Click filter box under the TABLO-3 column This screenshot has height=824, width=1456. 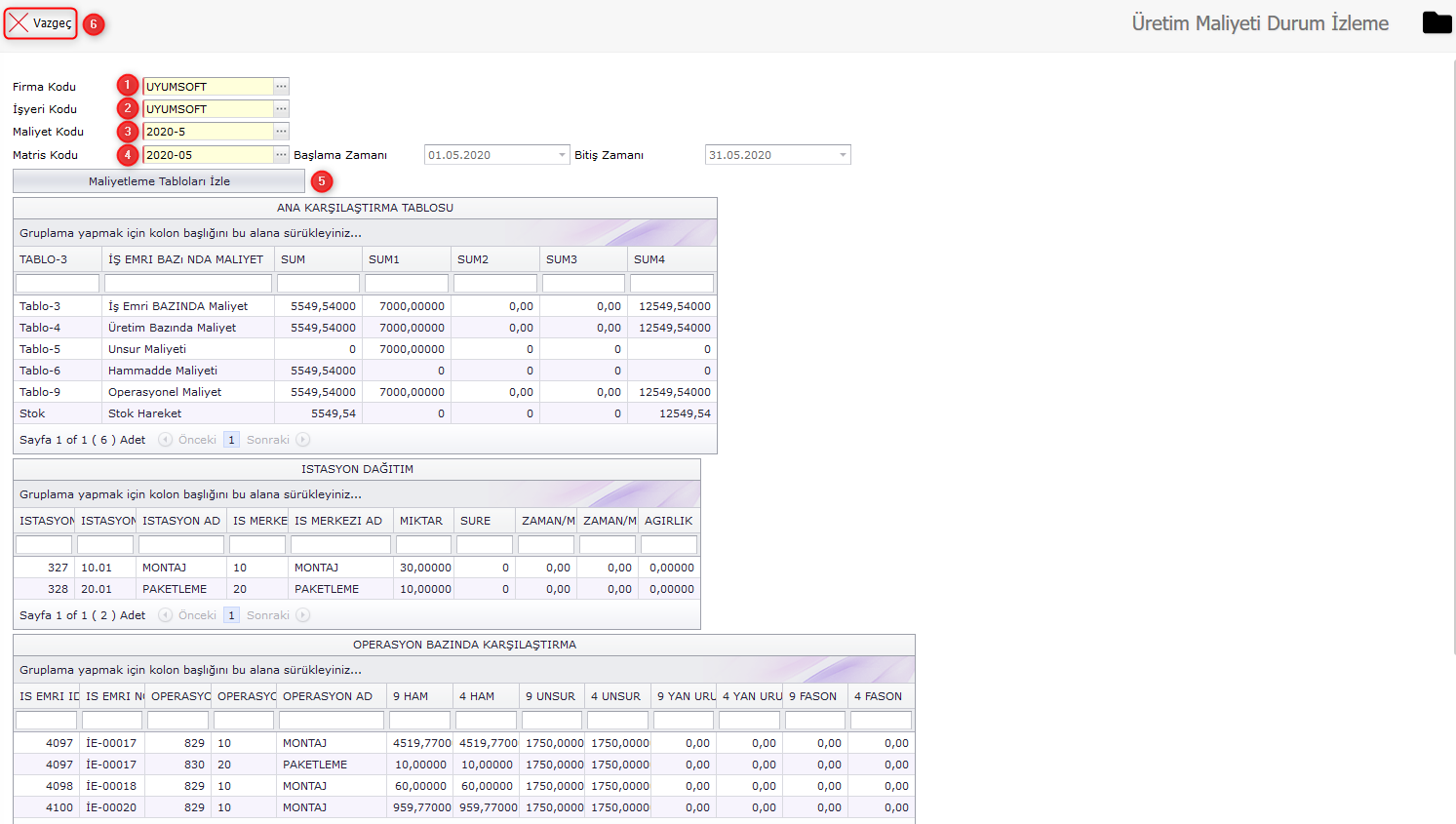click(x=58, y=283)
